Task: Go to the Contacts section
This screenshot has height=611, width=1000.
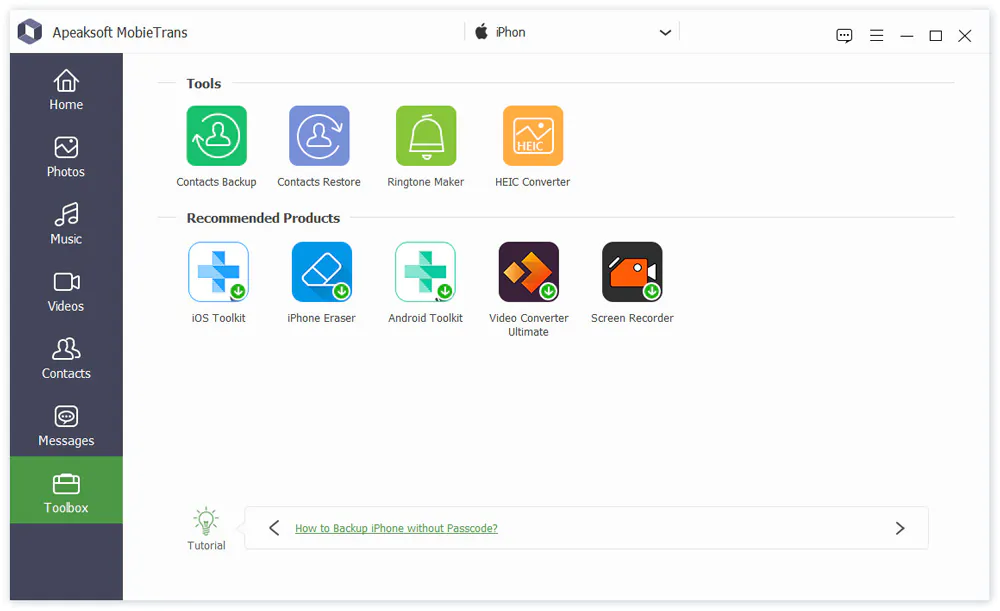Action: (x=65, y=358)
